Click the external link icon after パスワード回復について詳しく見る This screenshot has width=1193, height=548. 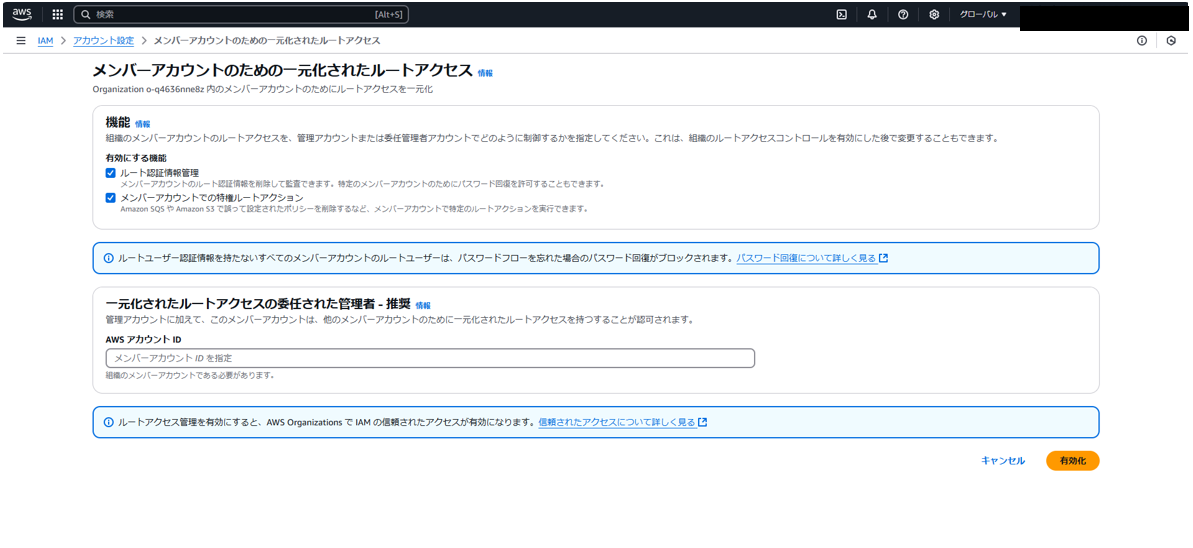pyautogui.click(x=883, y=258)
